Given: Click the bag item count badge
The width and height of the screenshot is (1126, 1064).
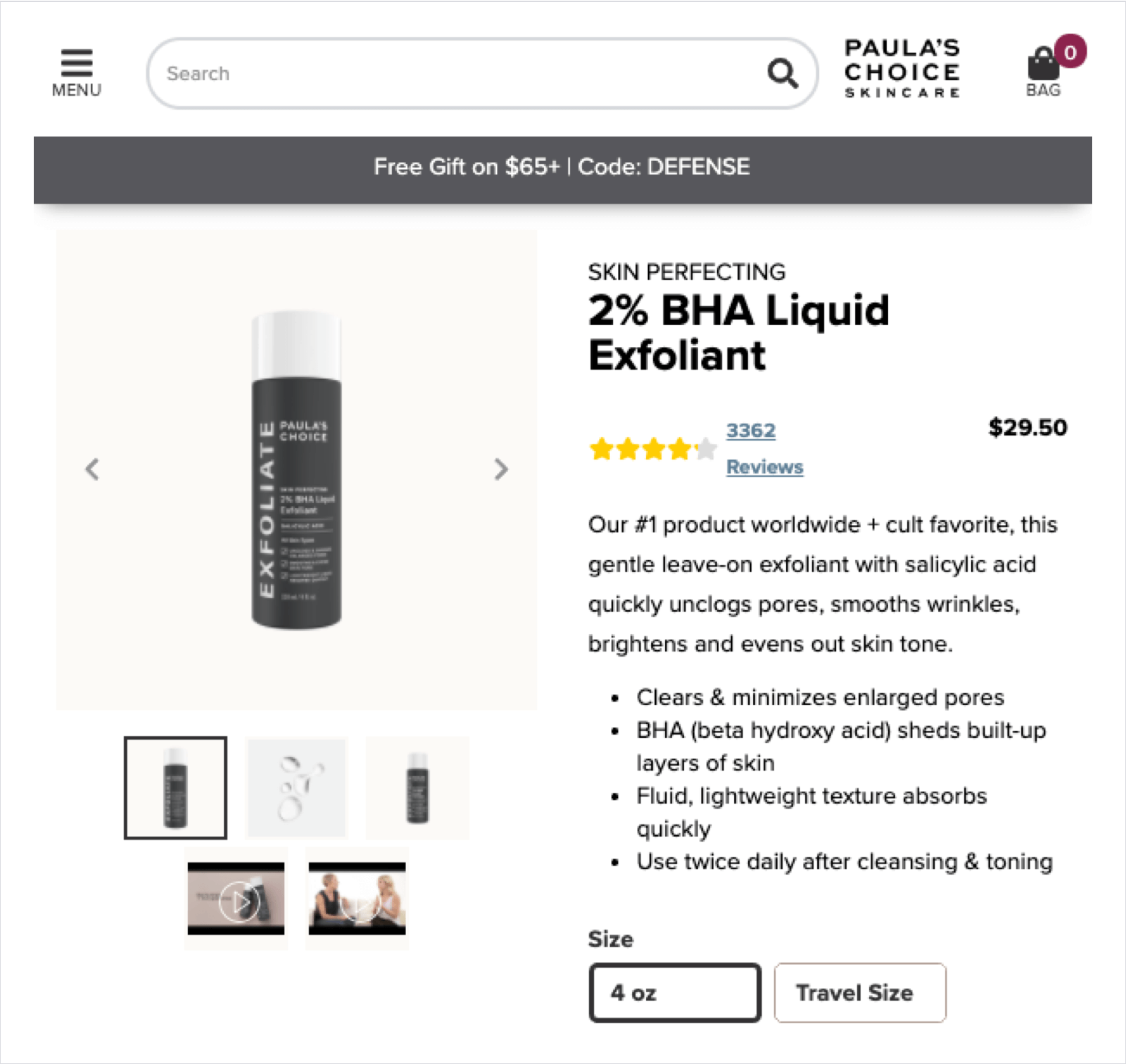Looking at the screenshot, I should (x=1070, y=52).
